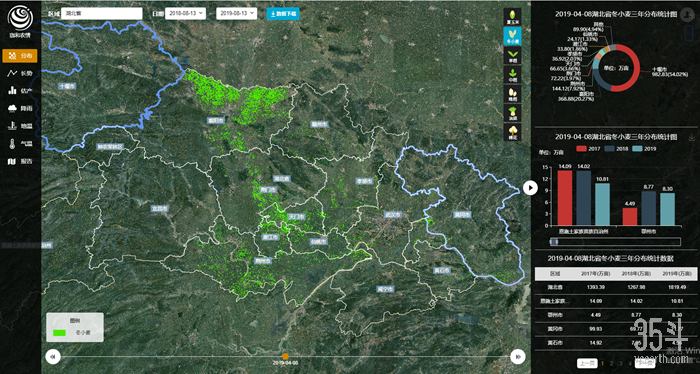Choose the early rice crop icon
This screenshot has width=700, height=374.
click(512, 55)
